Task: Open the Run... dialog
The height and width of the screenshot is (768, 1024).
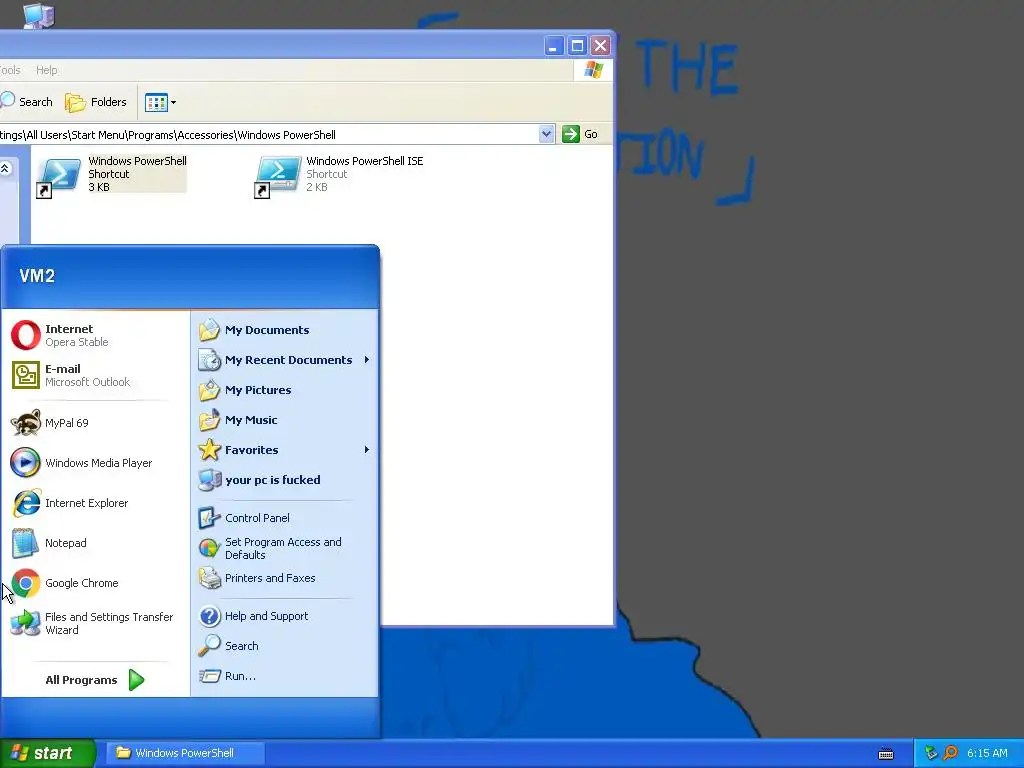Action: pos(285,676)
